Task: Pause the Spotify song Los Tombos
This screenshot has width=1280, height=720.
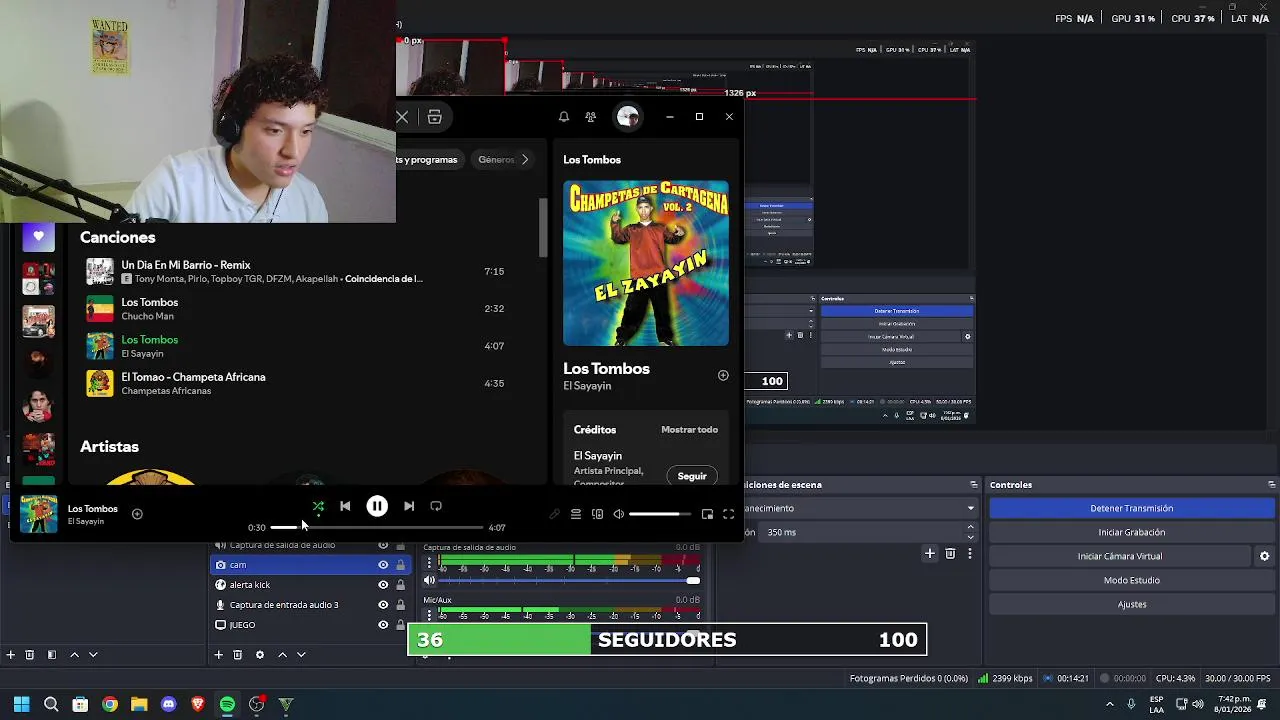Action: coord(377,507)
